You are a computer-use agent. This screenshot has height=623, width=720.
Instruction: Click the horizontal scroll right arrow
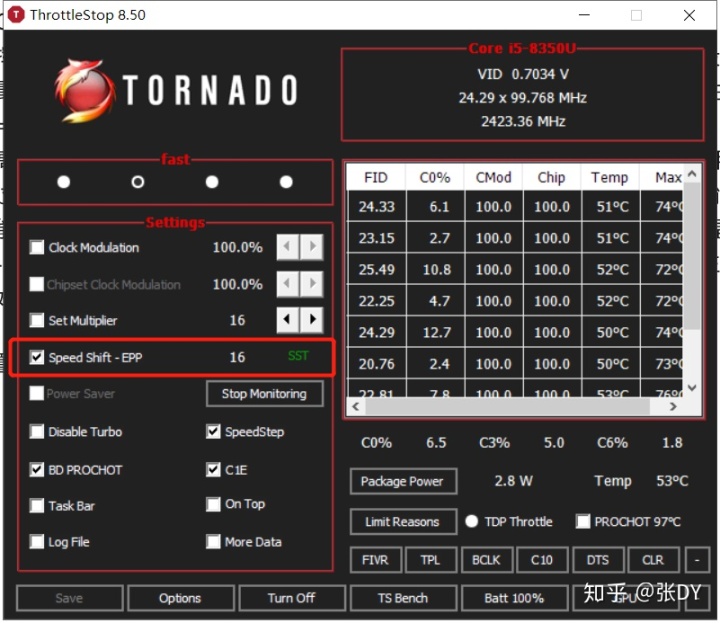coord(673,406)
